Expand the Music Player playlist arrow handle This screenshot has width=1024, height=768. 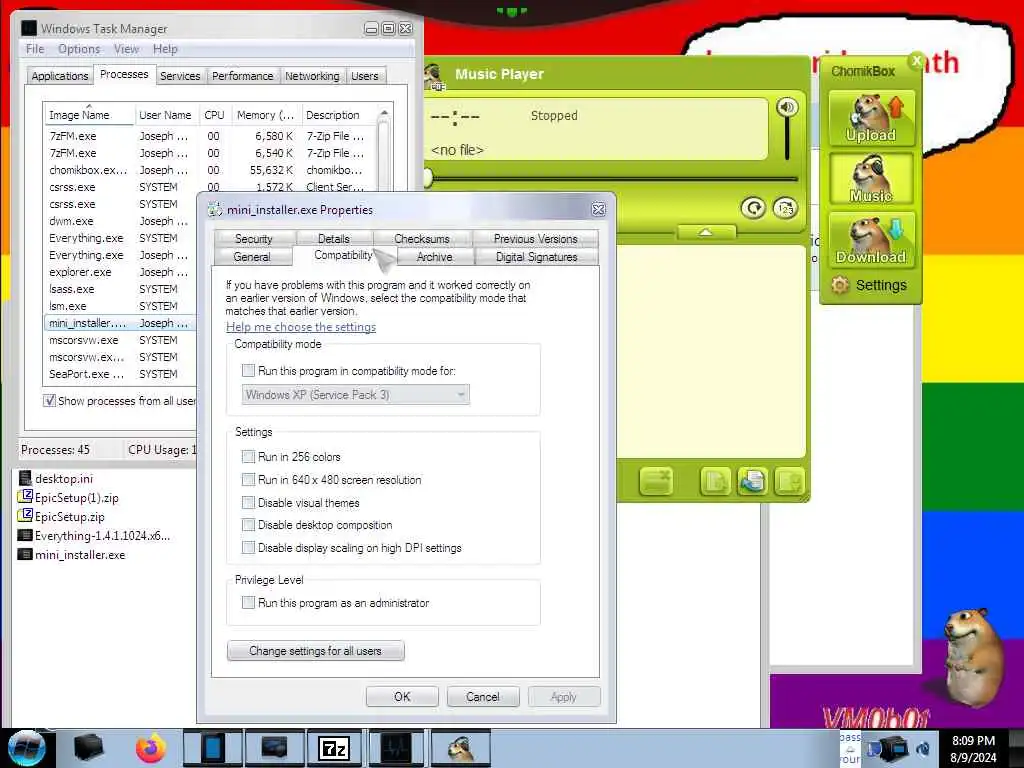[706, 232]
